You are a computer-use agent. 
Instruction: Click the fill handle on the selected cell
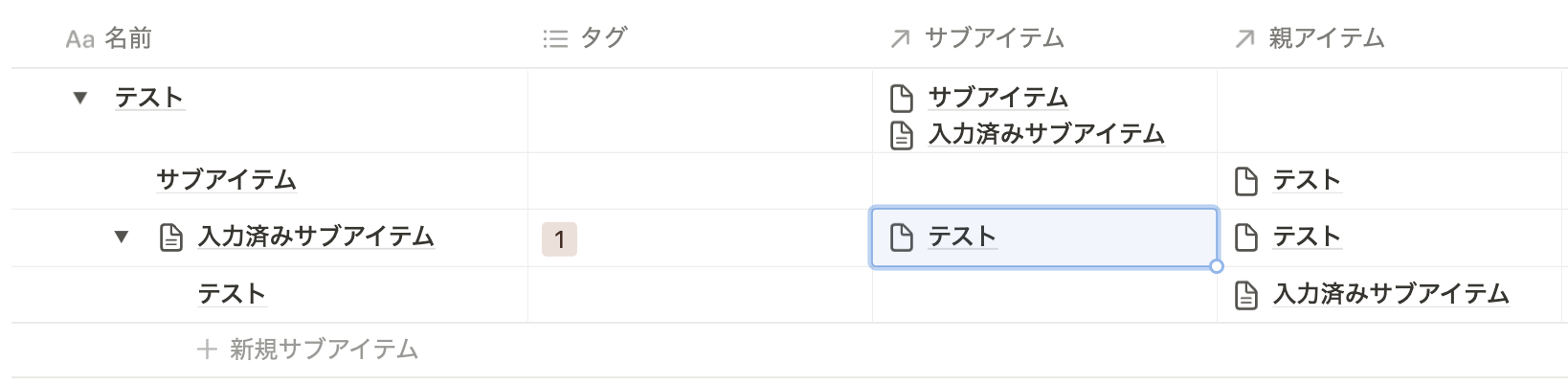[1217, 266]
